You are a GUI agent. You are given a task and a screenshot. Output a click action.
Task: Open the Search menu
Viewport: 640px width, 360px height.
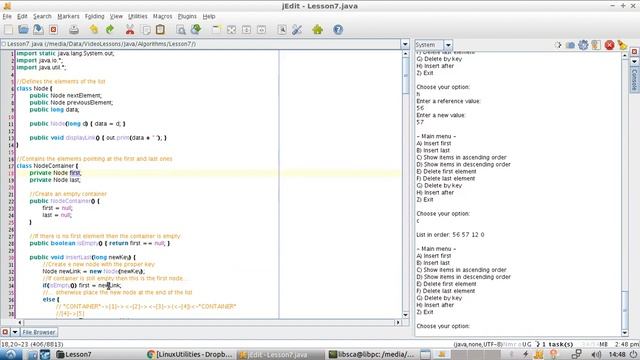tap(42, 16)
